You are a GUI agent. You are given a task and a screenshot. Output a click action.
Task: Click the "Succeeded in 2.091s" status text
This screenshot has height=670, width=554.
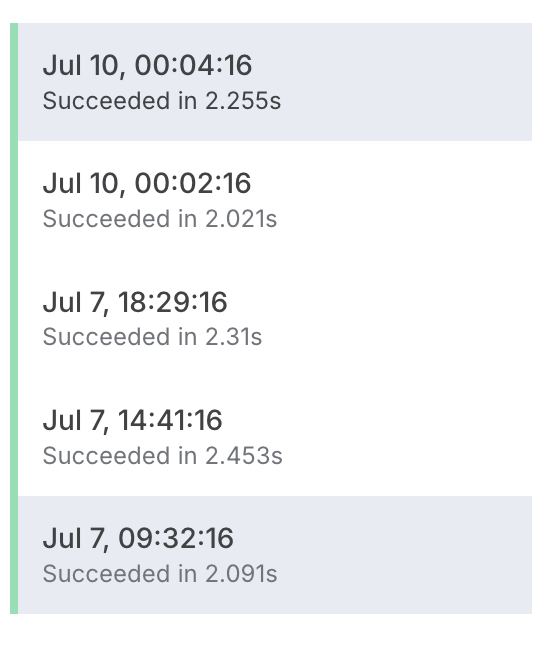160,574
